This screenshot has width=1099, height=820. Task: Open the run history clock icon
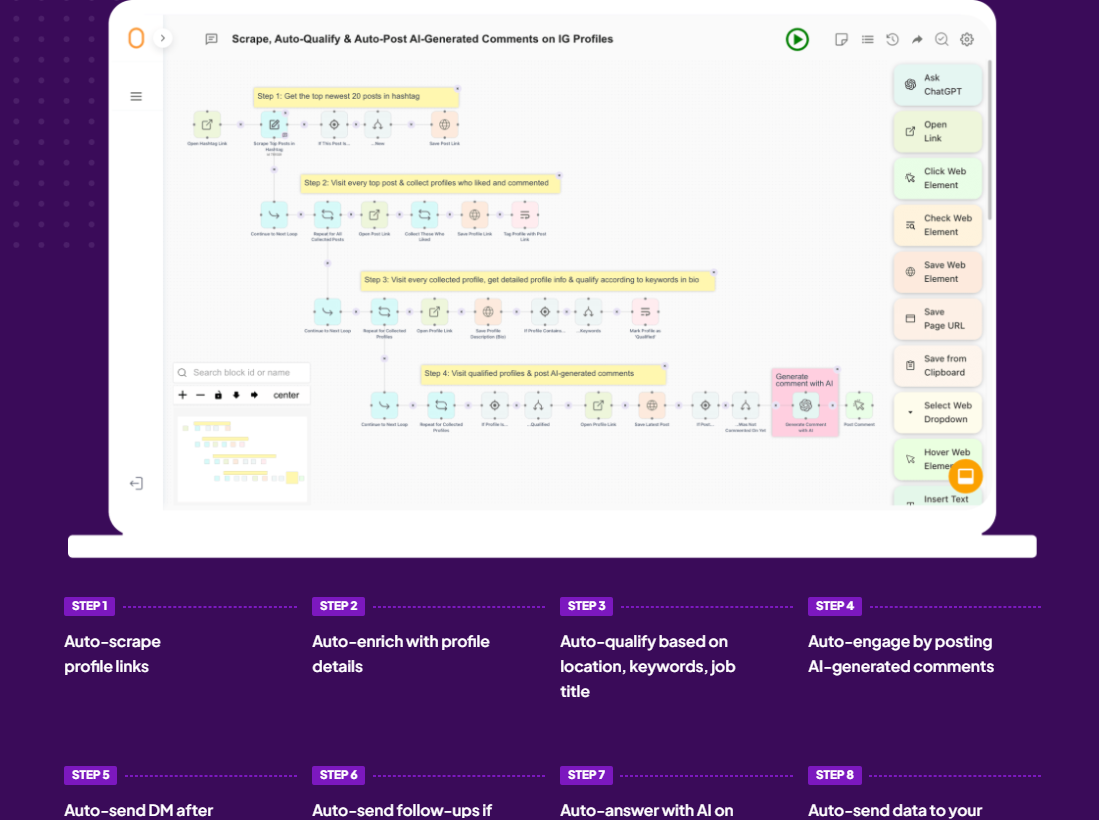892,39
